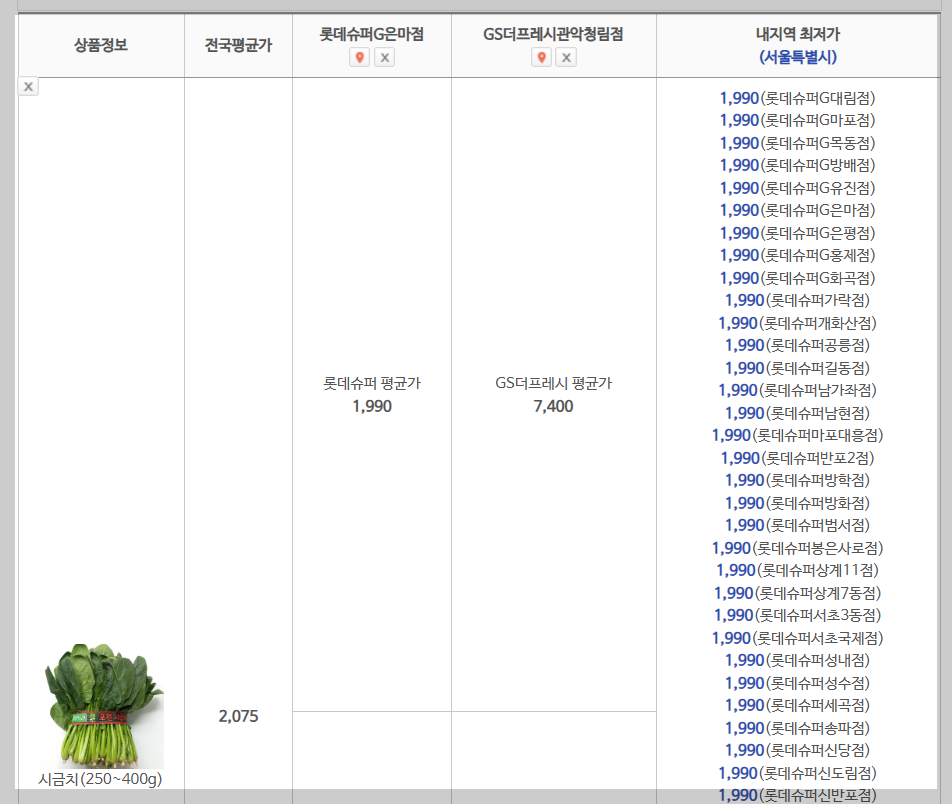Remove GS더프레시관악청림점 column with X icon
952x804 pixels.
[566, 58]
